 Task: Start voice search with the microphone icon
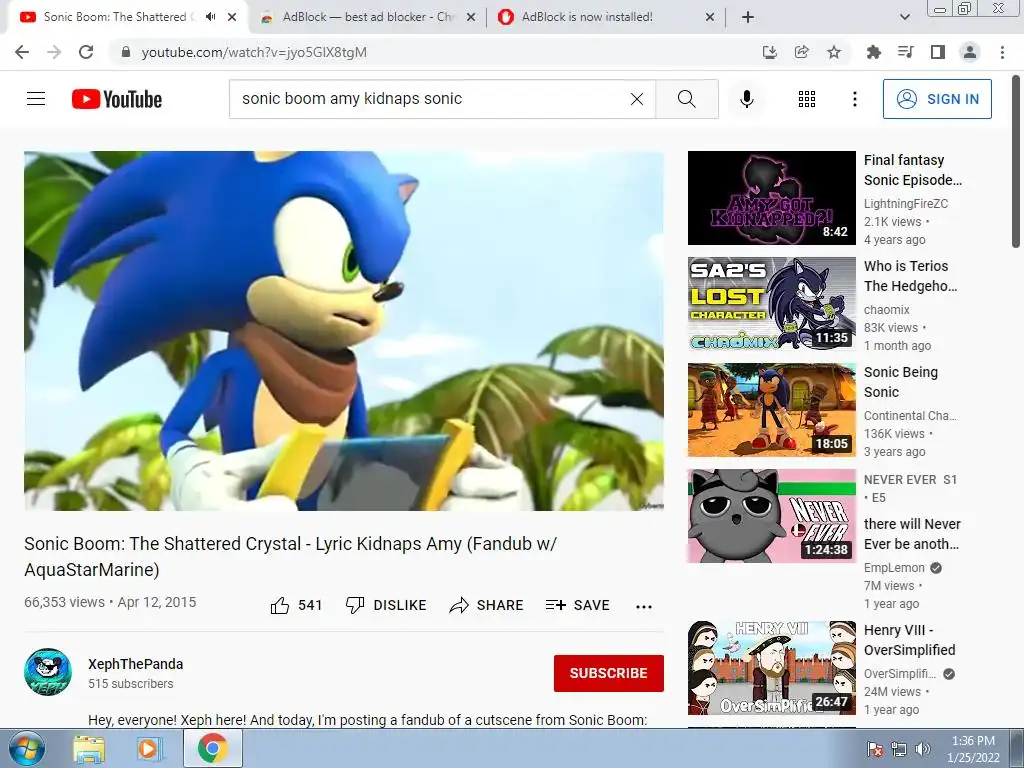coord(746,99)
